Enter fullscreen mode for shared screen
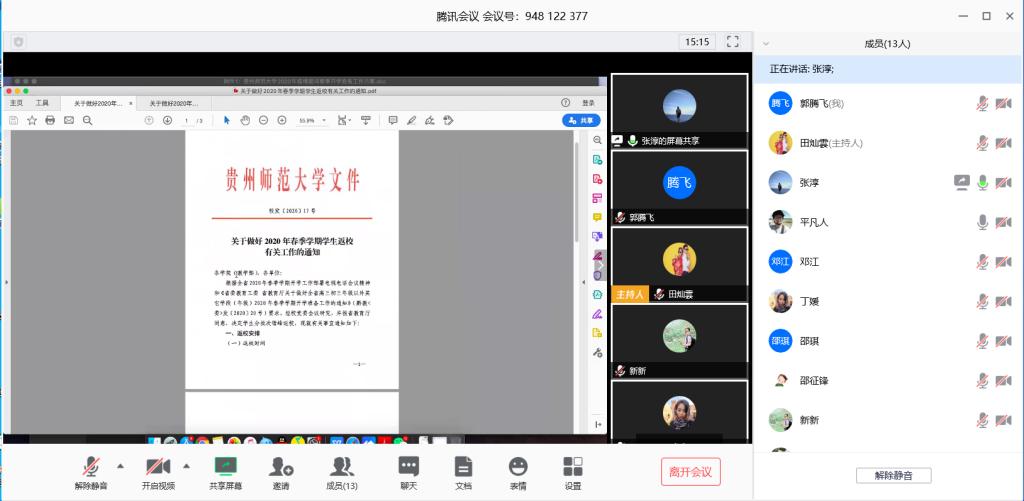 [x=732, y=42]
